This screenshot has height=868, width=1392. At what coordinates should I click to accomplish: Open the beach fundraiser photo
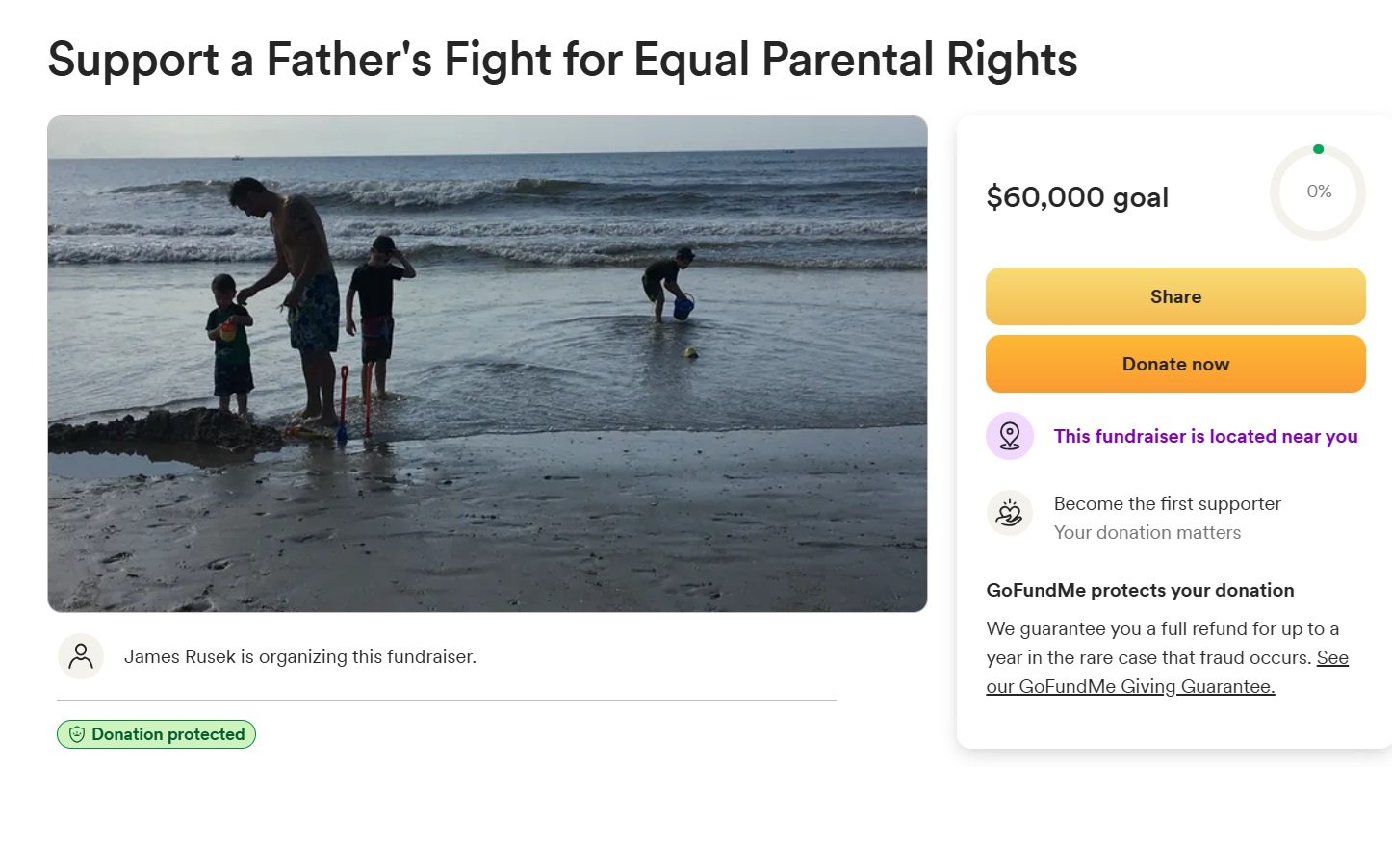coord(487,364)
